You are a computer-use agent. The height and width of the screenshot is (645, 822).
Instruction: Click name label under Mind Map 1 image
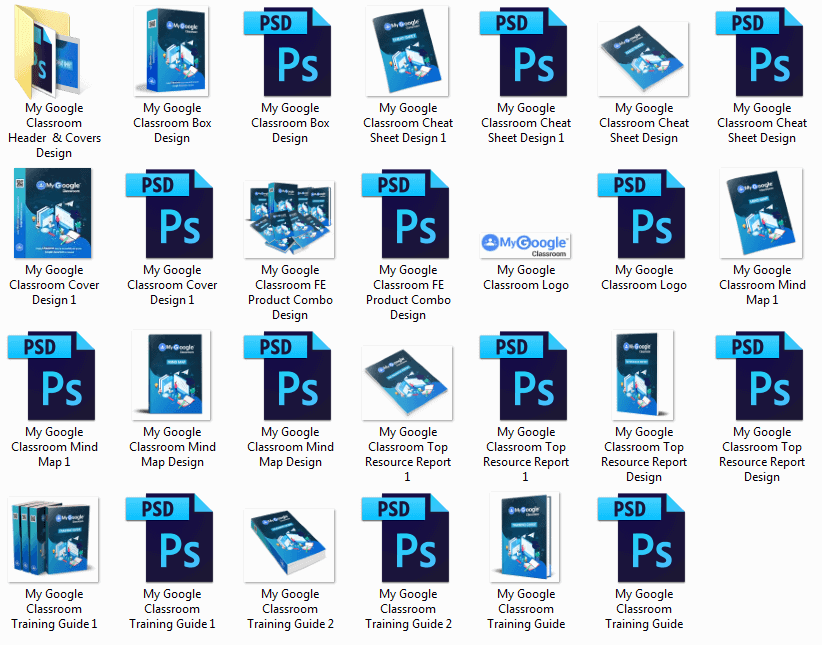coord(762,285)
